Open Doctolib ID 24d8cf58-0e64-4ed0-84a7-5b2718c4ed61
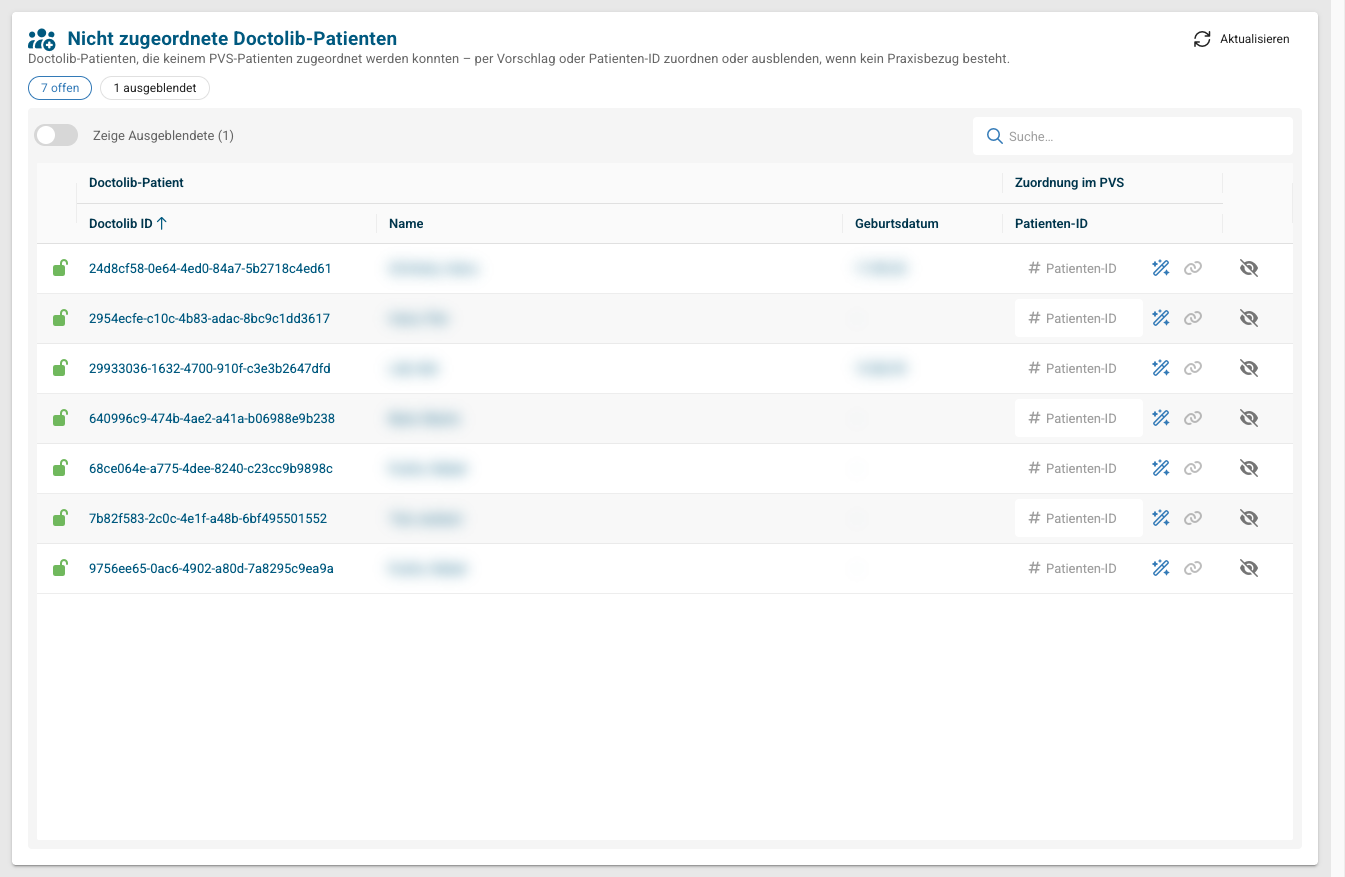The image size is (1345, 877). click(210, 268)
